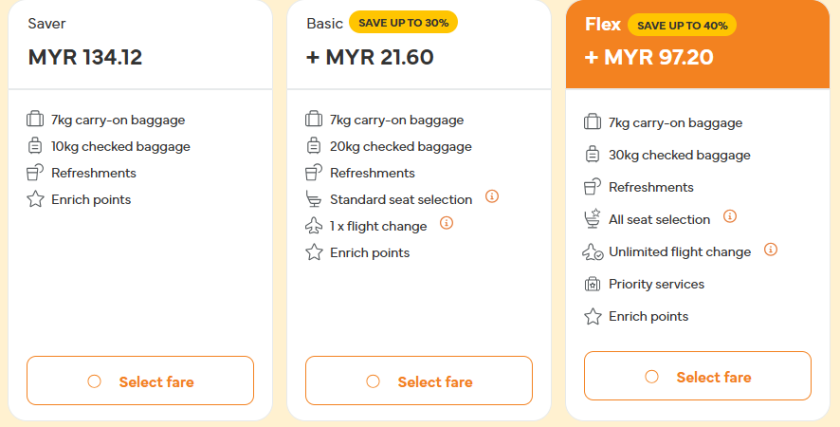Click the Flex Save up to 40% badge
The width and height of the screenshot is (840, 427).
683,25
